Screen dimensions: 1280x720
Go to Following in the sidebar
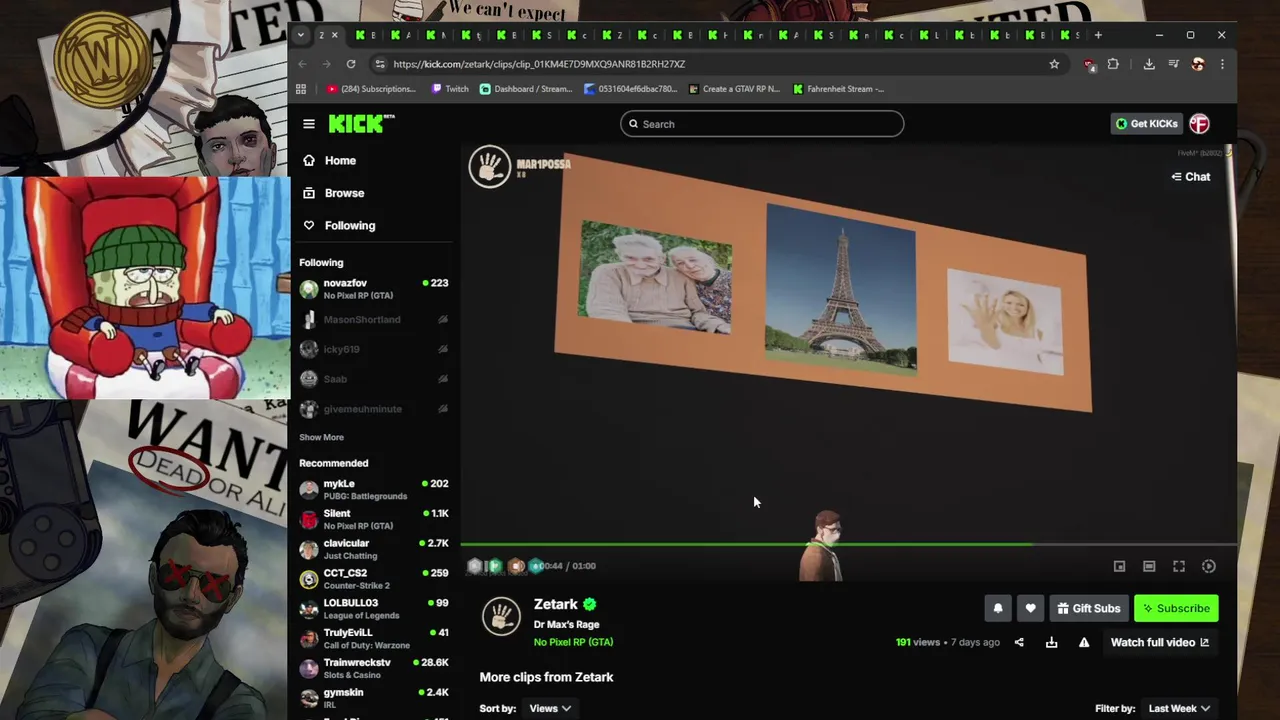coord(350,225)
